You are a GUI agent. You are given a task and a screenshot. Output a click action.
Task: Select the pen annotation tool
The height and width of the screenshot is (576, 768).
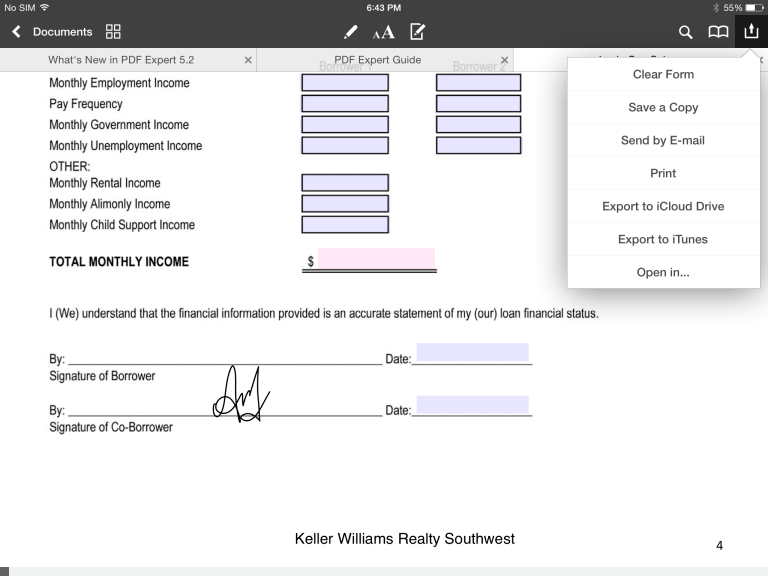[350, 32]
